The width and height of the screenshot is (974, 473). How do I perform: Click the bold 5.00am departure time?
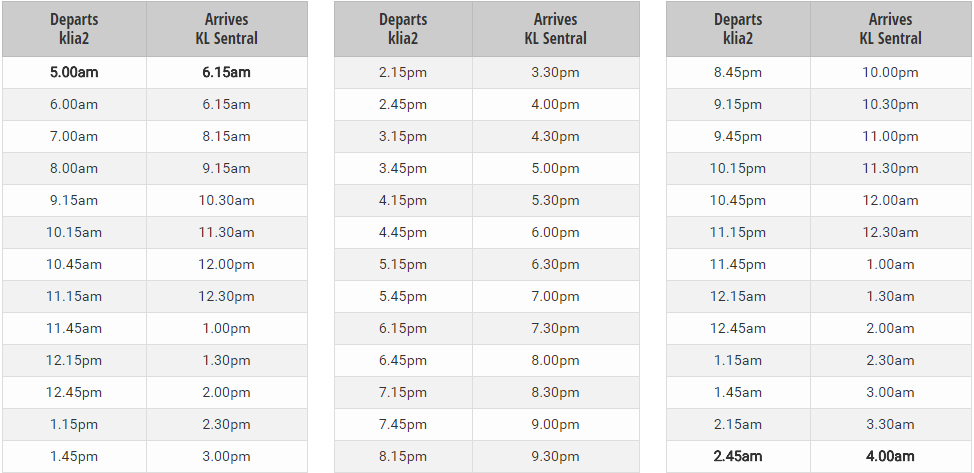pyautogui.click(x=74, y=72)
